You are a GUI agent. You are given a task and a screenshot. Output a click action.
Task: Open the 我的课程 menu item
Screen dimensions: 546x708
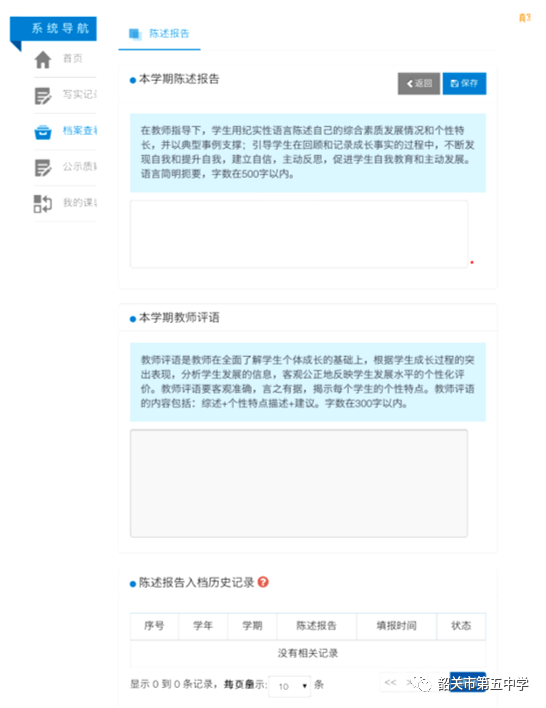click(x=79, y=203)
